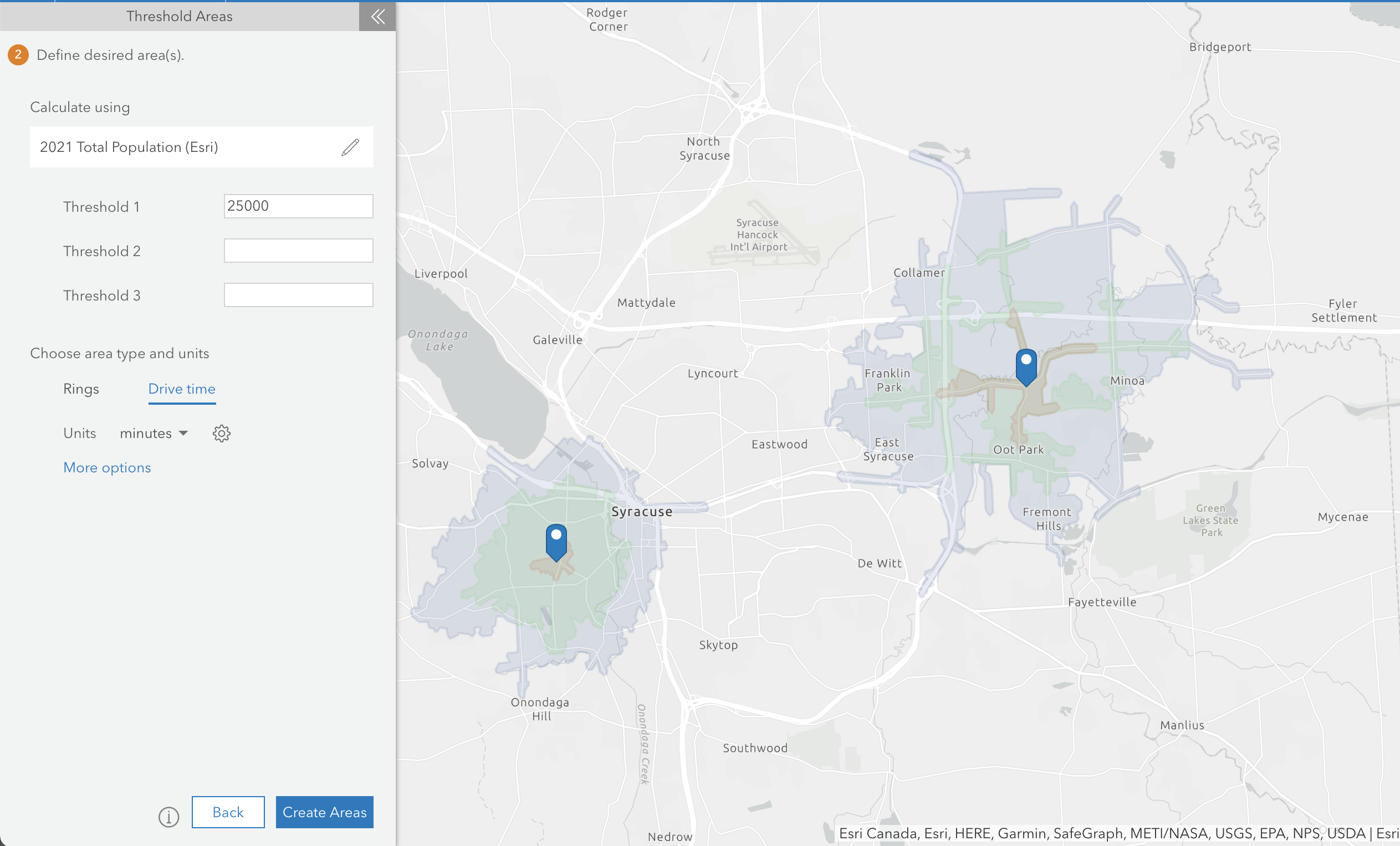This screenshot has width=1400, height=846.
Task: Click the Lyncourt map label
Action: tap(713, 373)
